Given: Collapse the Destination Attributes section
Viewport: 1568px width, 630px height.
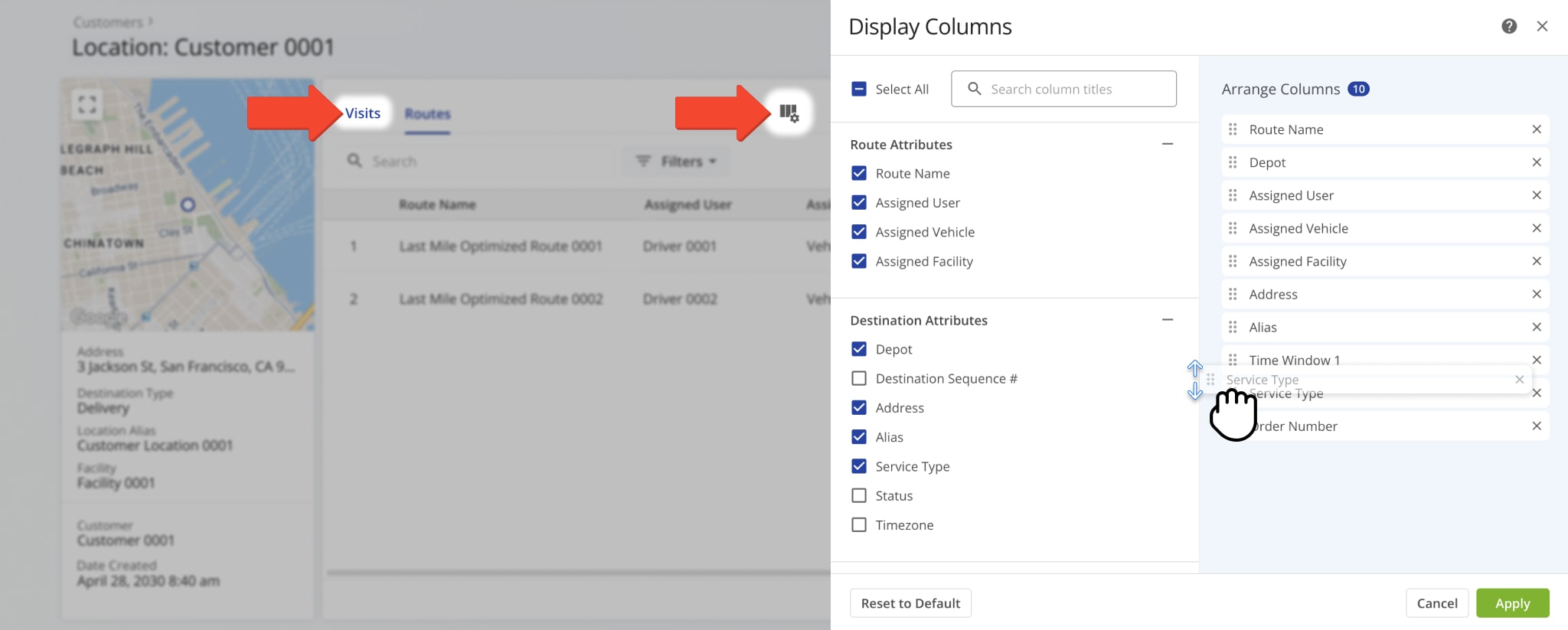Looking at the screenshot, I should click(1167, 320).
